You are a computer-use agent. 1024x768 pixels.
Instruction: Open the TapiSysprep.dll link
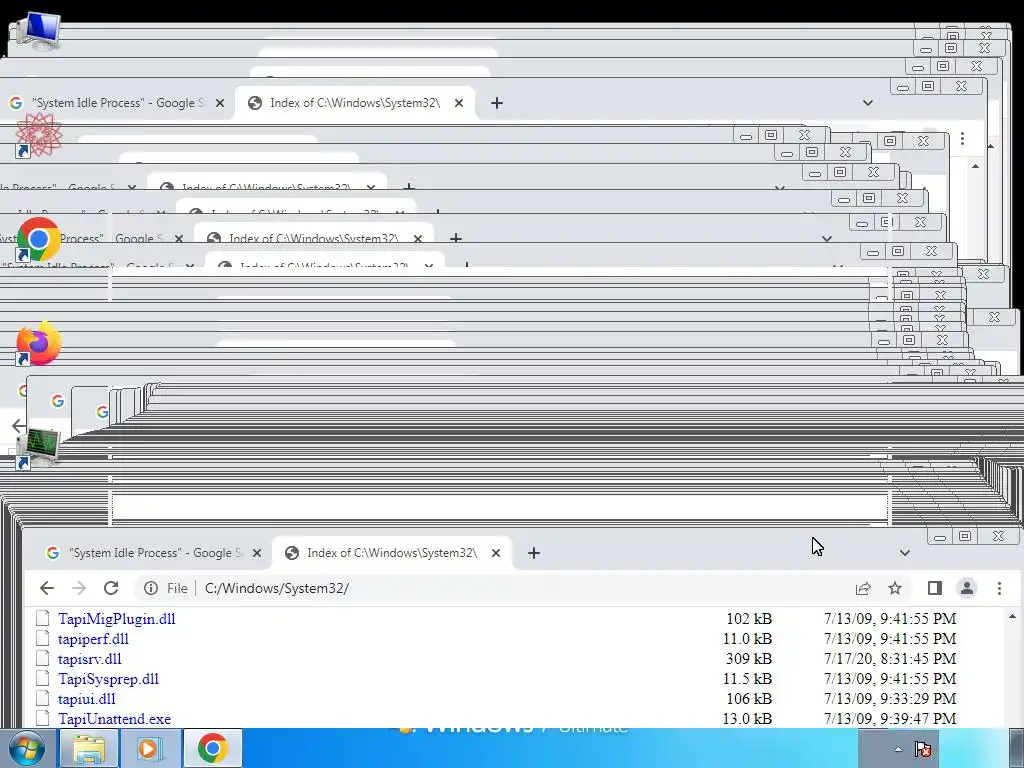pos(108,679)
